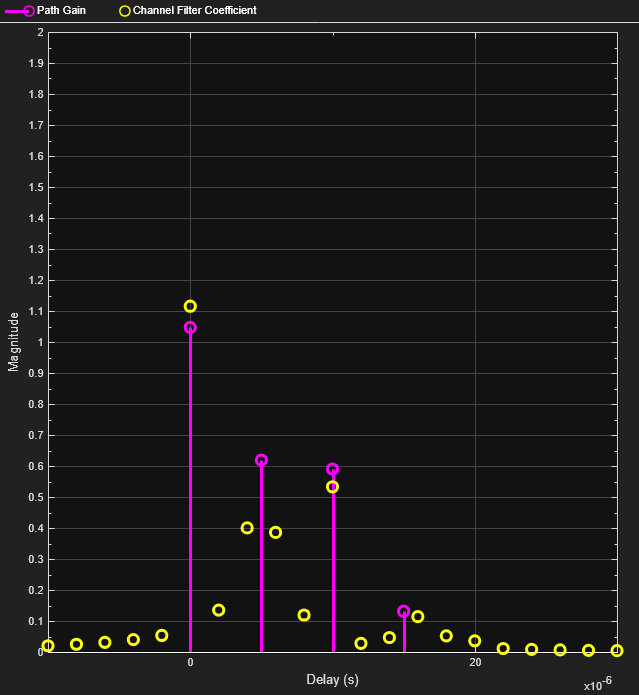Select the highest yellow marker at delay 0
This screenshot has width=639, height=695.
[190, 306]
